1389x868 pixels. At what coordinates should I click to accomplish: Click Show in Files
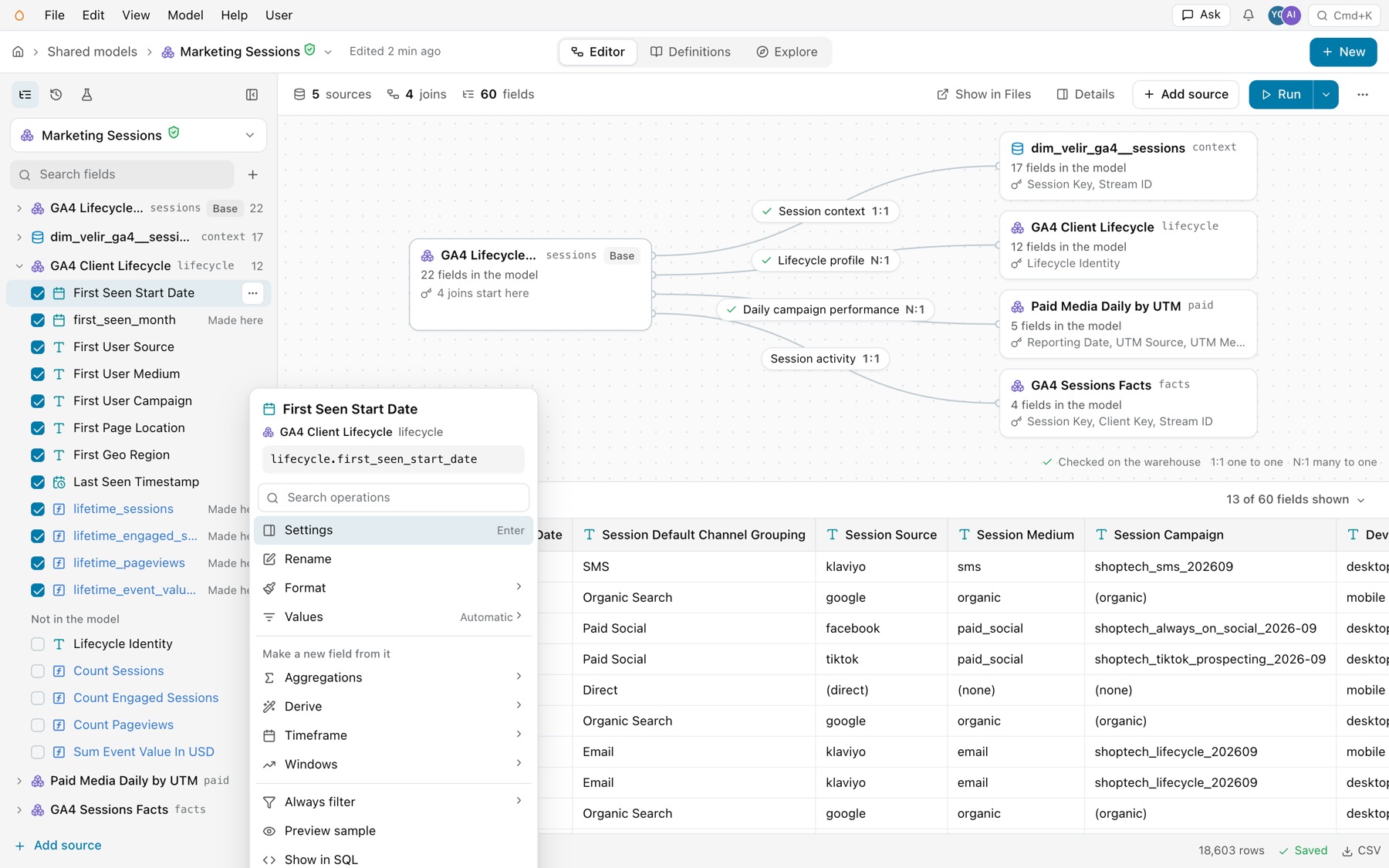pyautogui.click(x=984, y=94)
